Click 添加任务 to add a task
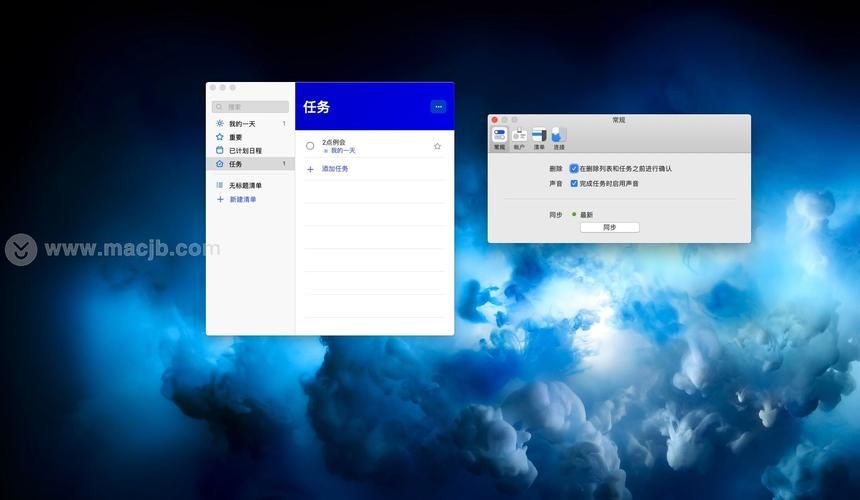Image resolution: width=860 pixels, height=500 pixels. pos(335,169)
